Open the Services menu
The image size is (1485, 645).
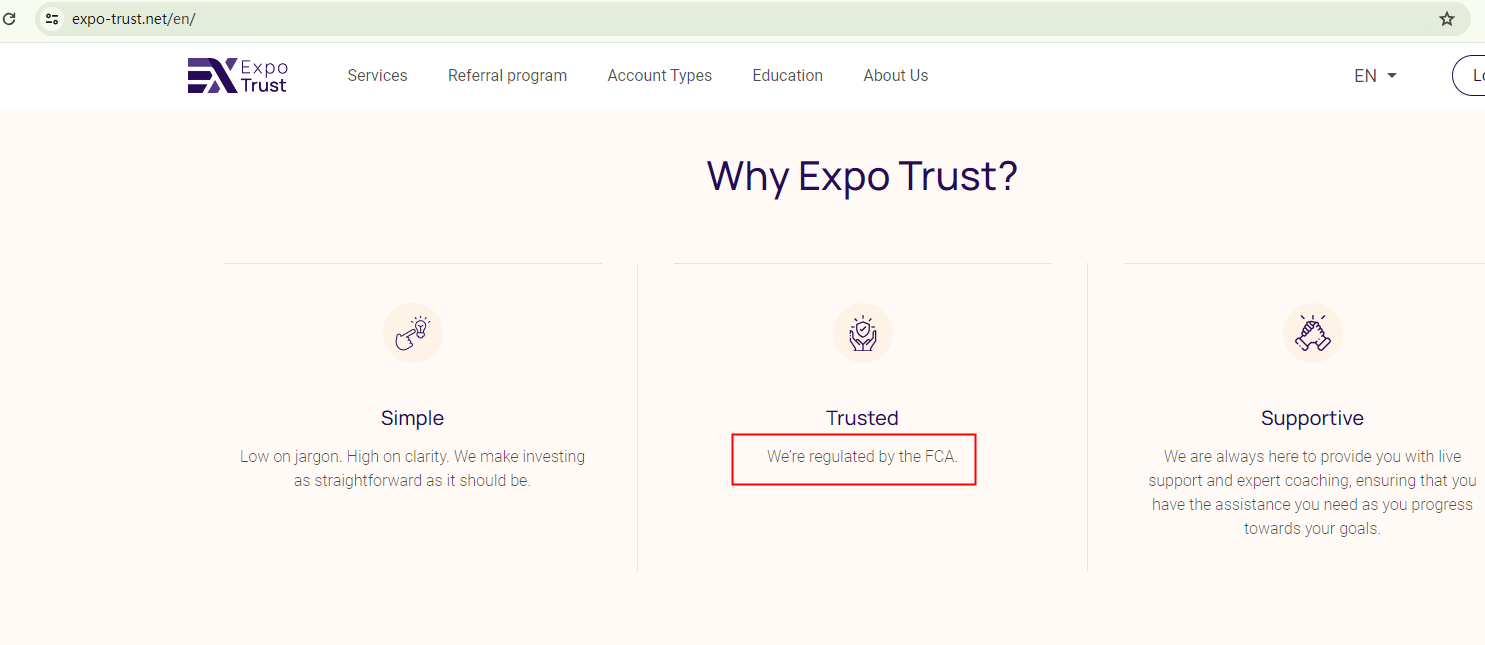377,76
